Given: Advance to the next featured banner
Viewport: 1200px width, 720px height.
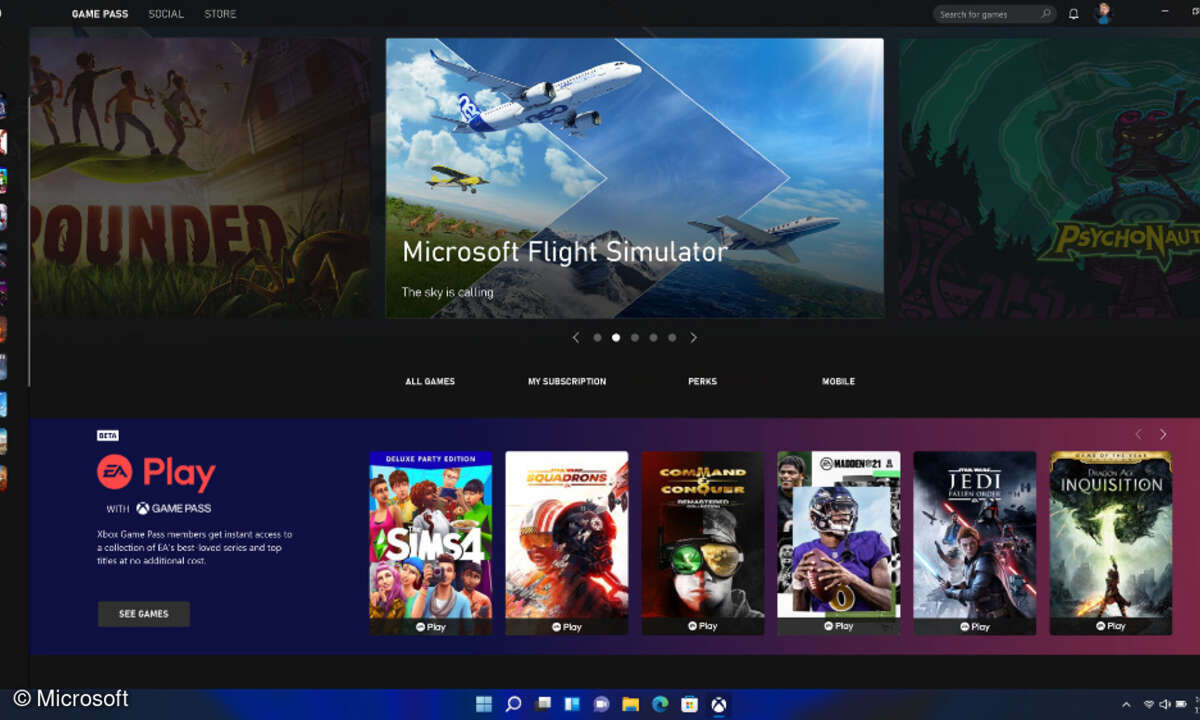Looking at the screenshot, I should click(694, 338).
